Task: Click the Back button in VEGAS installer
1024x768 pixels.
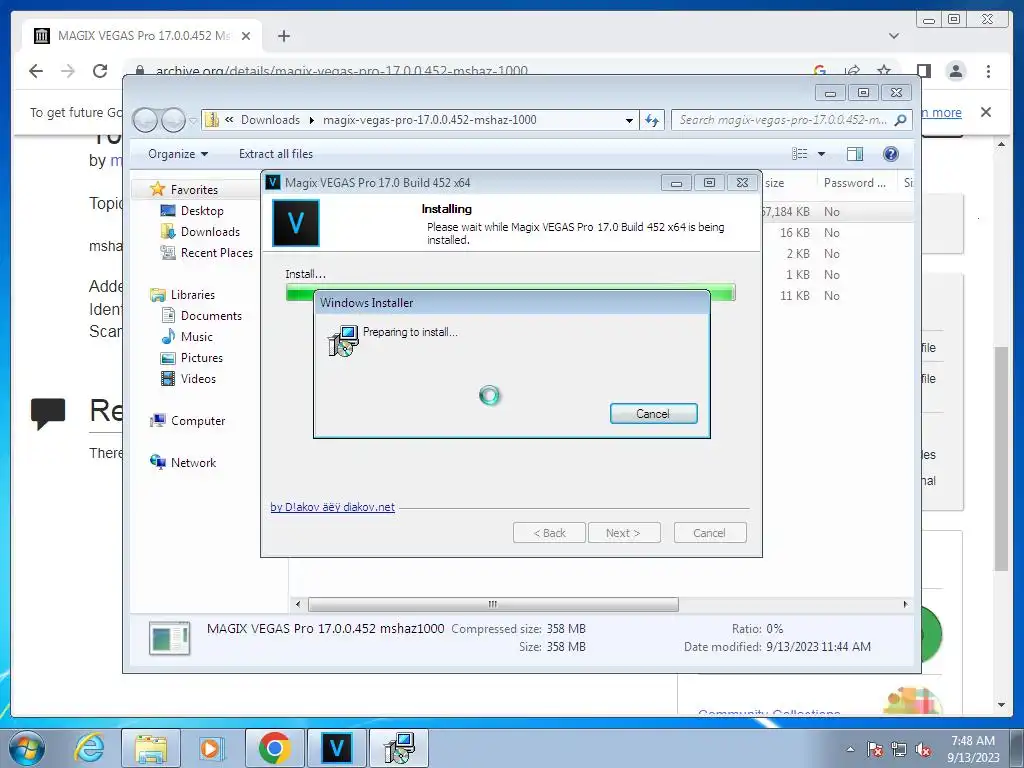Action: coord(549,533)
